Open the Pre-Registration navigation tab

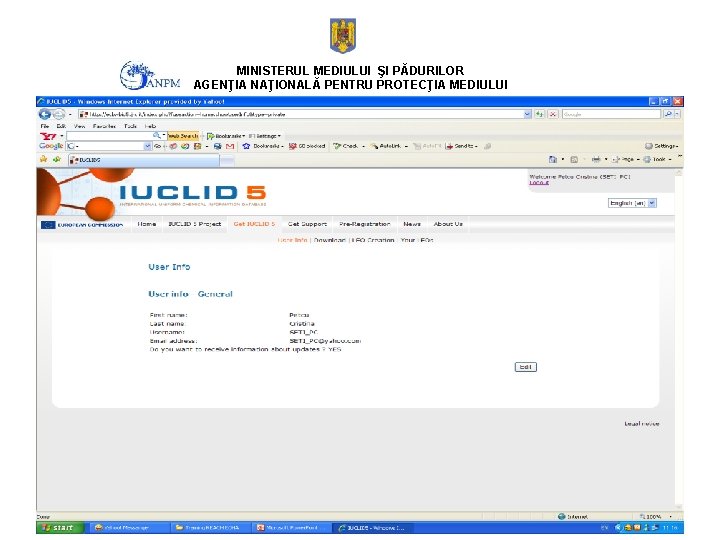coord(365,224)
